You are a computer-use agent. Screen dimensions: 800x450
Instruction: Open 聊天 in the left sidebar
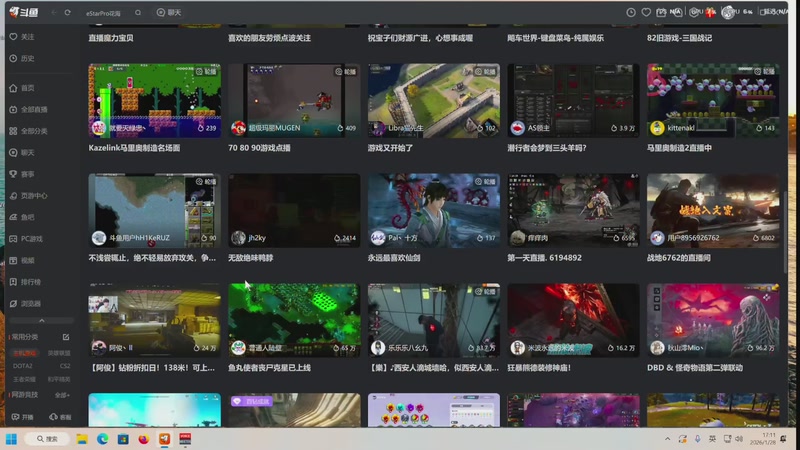[x=22, y=153]
